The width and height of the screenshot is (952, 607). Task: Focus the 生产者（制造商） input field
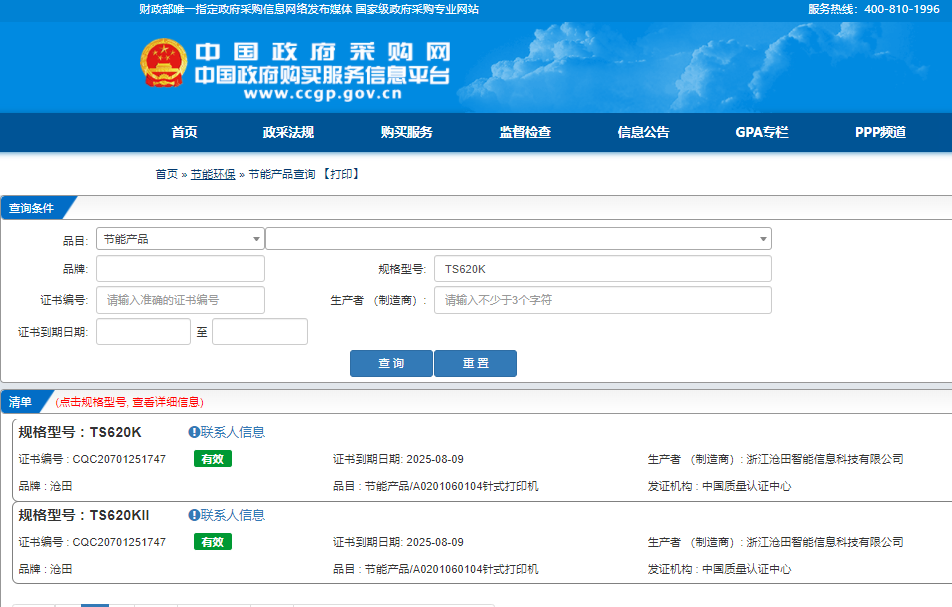603,300
